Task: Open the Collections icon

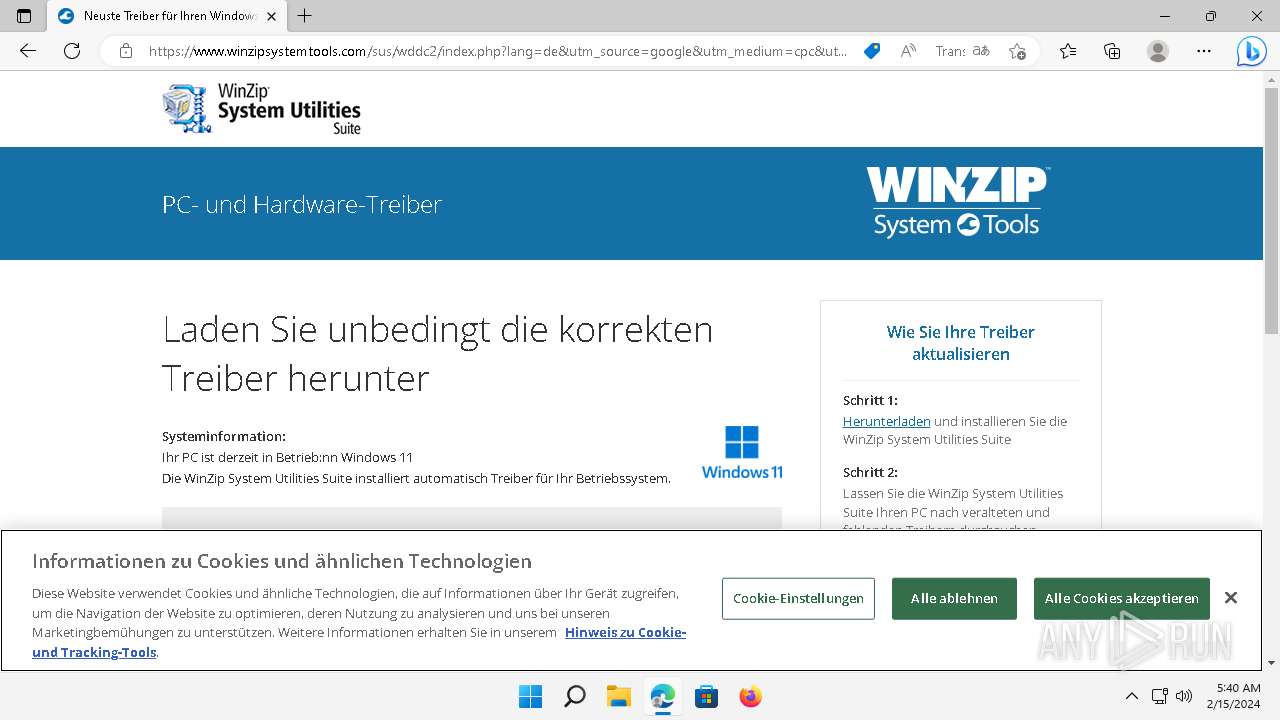Action: point(1112,51)
